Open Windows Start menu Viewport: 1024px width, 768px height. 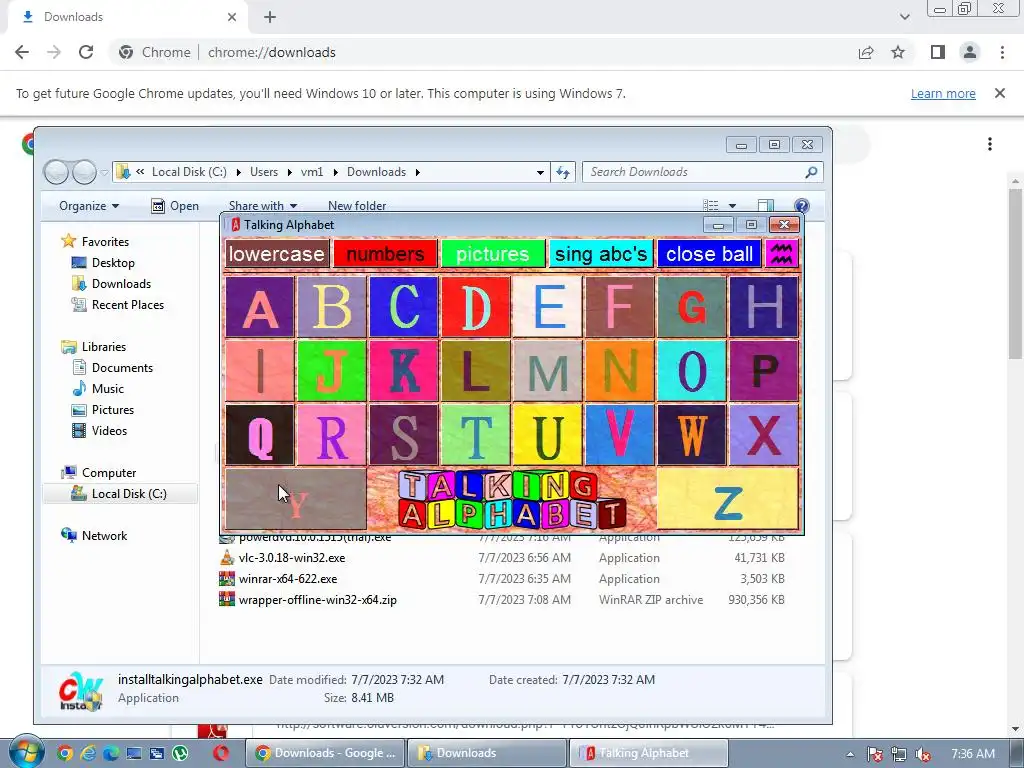click(x=25, y=752)
